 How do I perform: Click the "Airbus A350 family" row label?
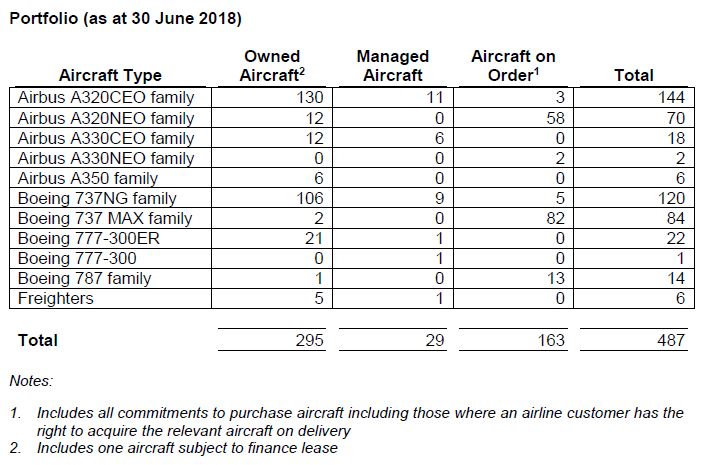[x=89, y=178]
